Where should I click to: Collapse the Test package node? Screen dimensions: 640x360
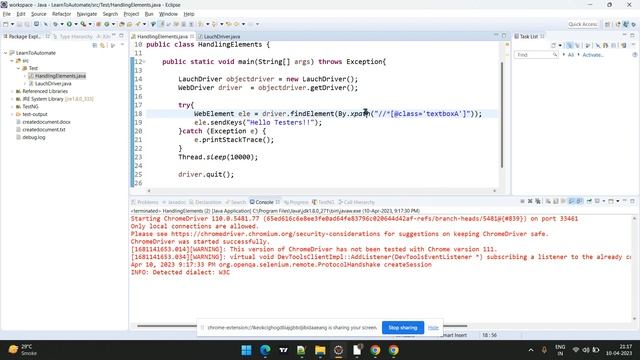click(x=18, y=68)
